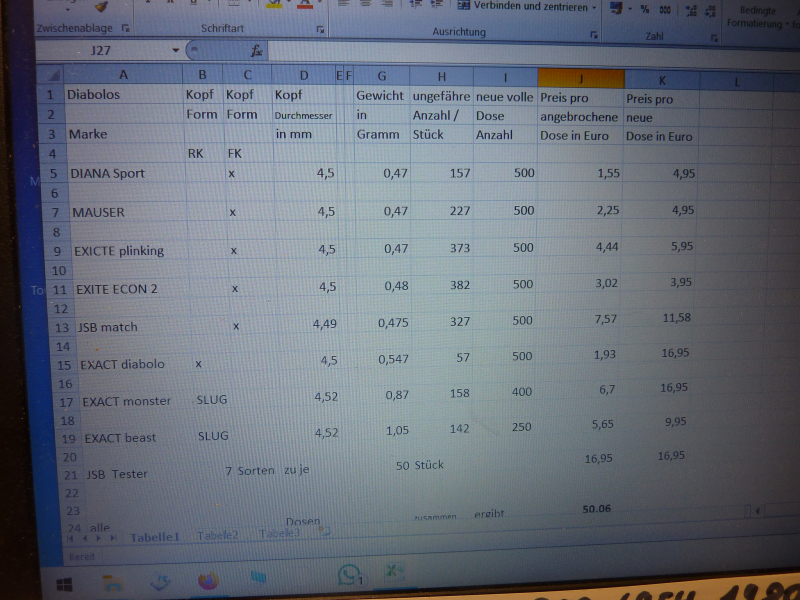The image size is (800, 600).
Task: Click the Verbinden und zentrieren button
Action: click(x=524, y=7)
